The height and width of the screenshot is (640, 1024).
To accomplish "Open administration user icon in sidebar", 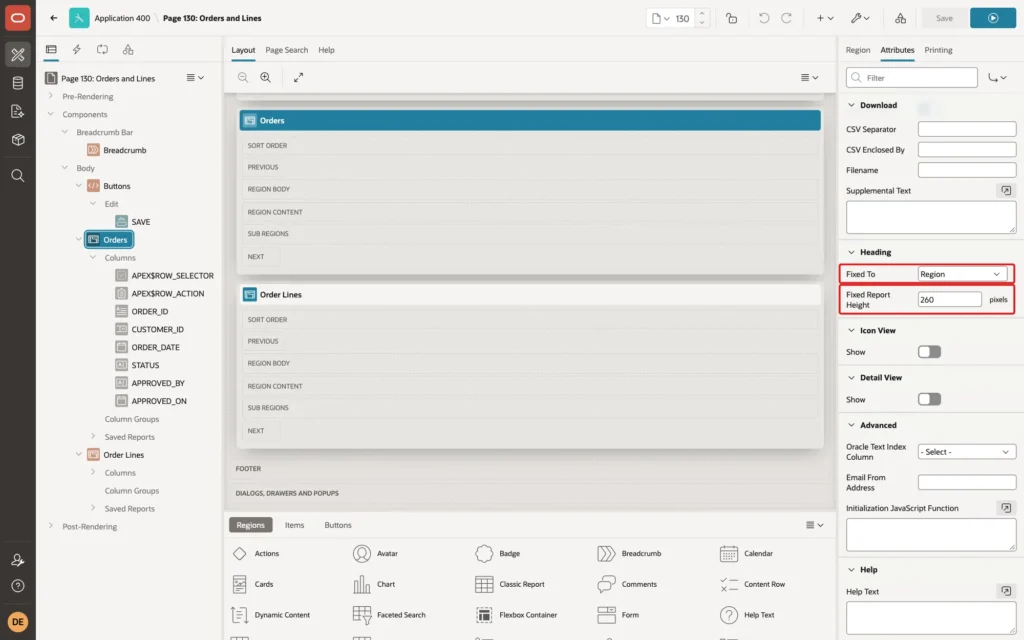I will (x=18, y=560).
